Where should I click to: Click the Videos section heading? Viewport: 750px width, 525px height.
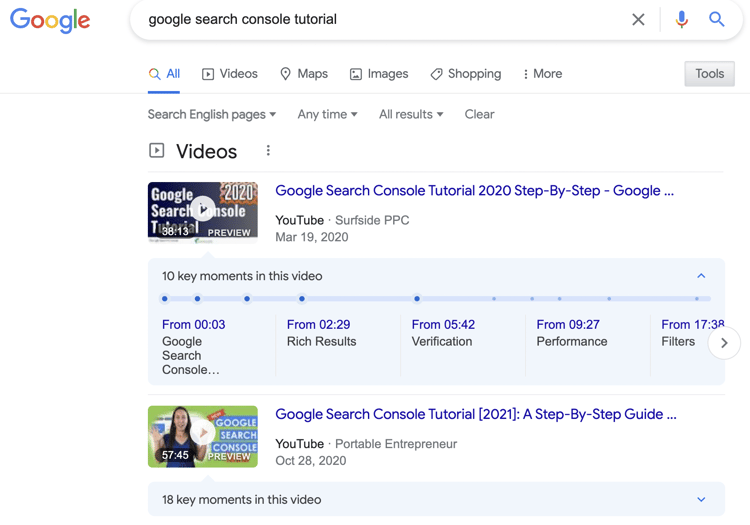click(207, 151)
